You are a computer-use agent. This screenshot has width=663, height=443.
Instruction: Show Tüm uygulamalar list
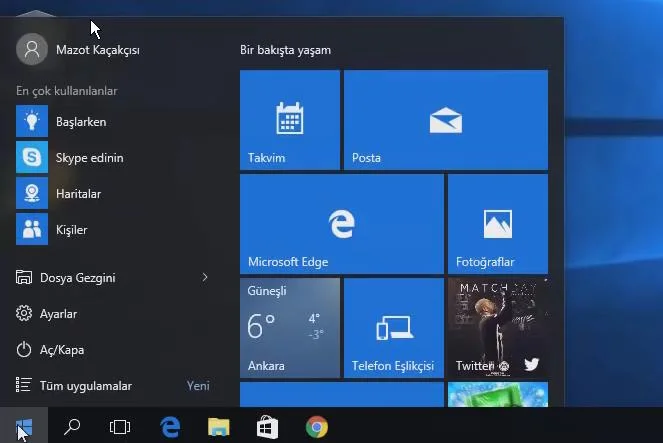coord(85,386)
